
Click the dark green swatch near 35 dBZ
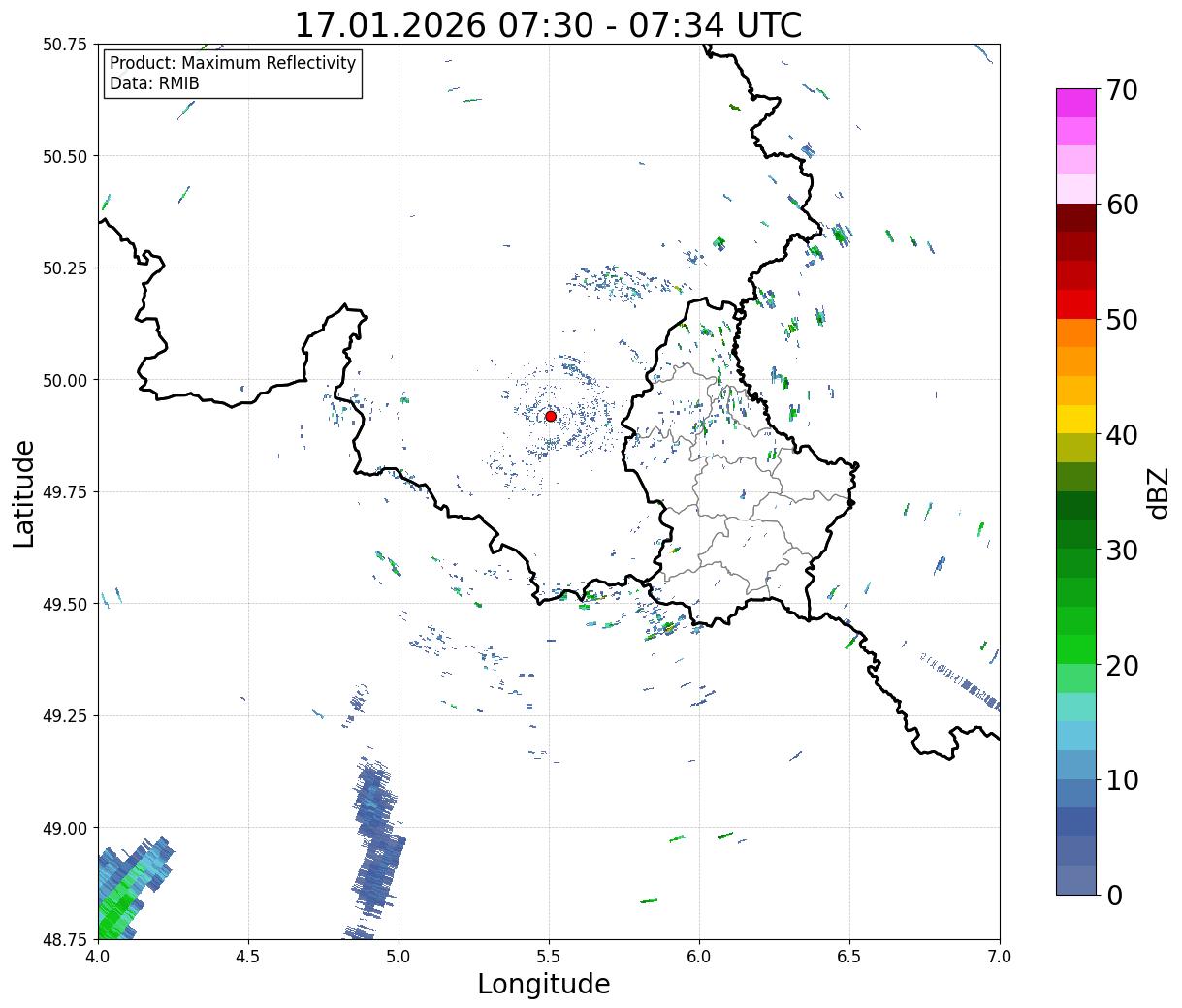tap(1076, 506)
